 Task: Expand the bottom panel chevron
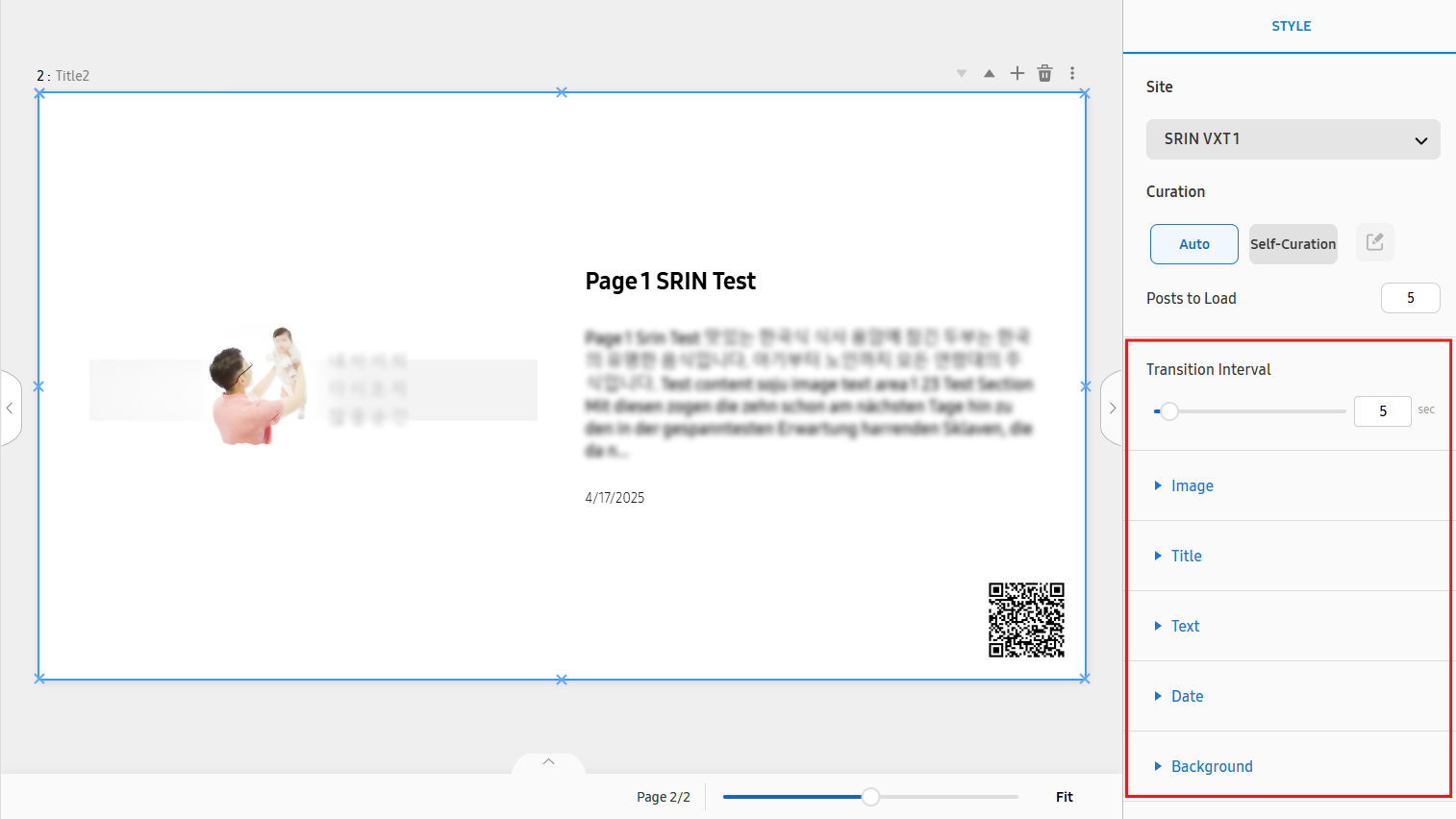(548, 762)
